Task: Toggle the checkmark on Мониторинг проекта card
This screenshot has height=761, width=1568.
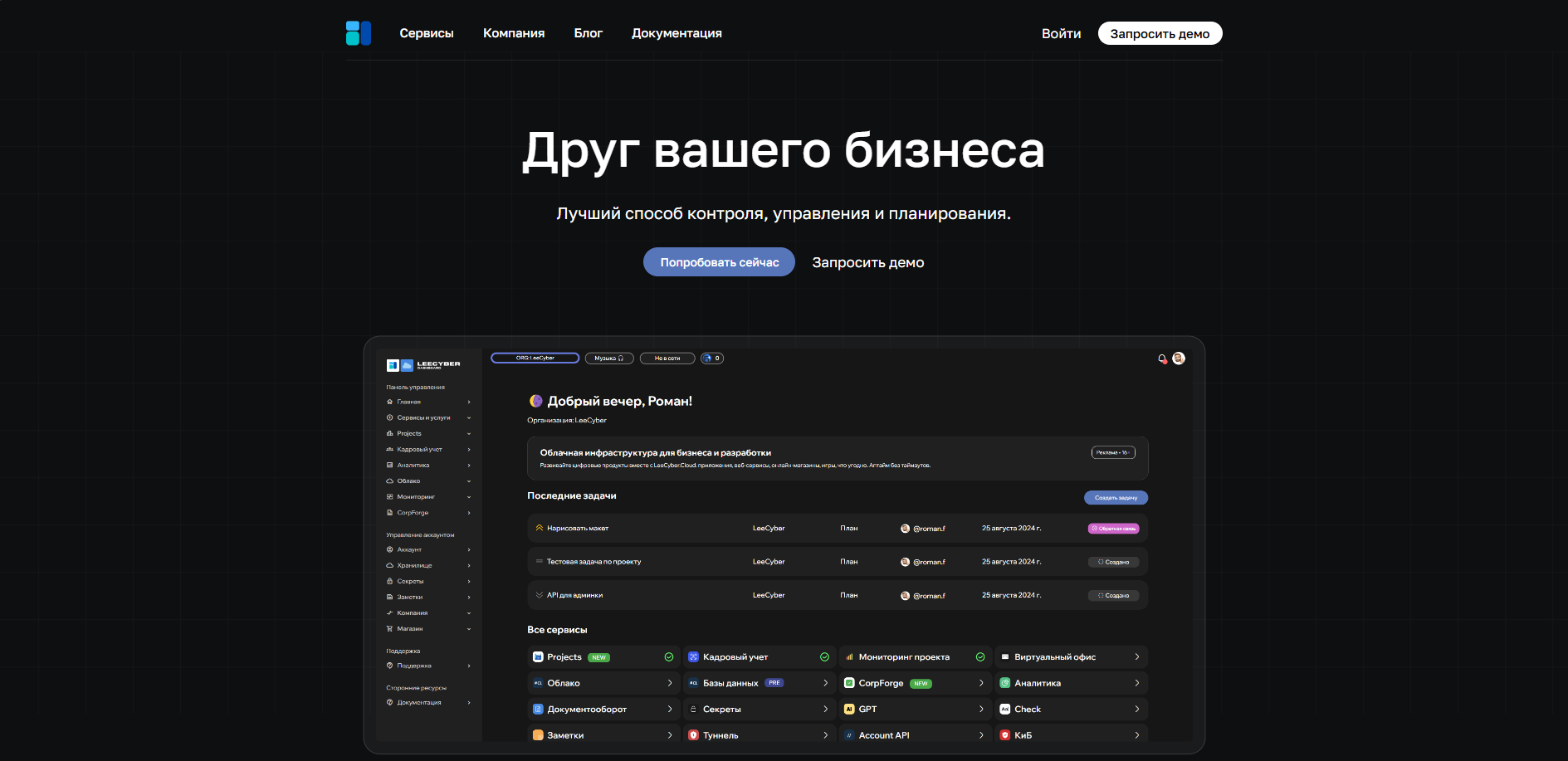Action: (x=980, y=657)
